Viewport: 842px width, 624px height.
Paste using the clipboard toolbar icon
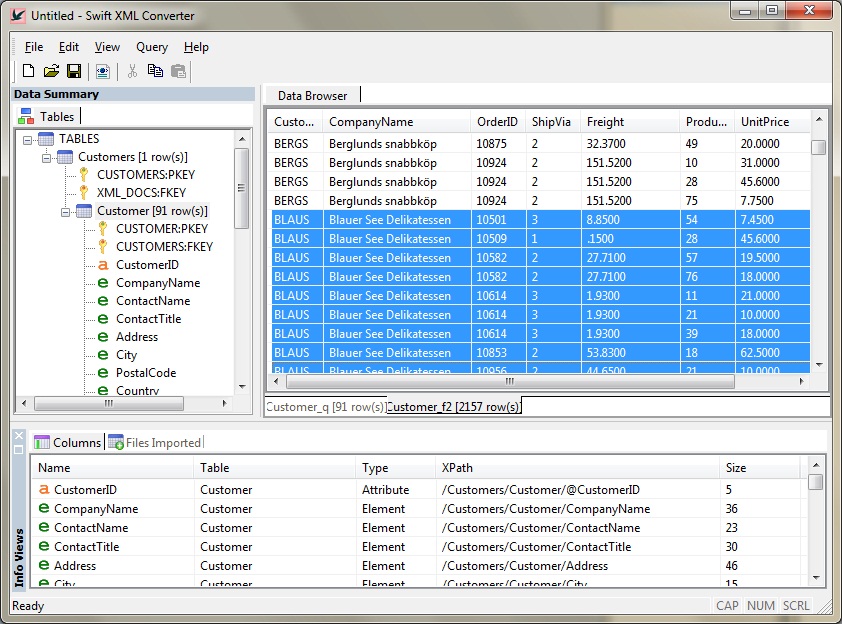[178, 71]
